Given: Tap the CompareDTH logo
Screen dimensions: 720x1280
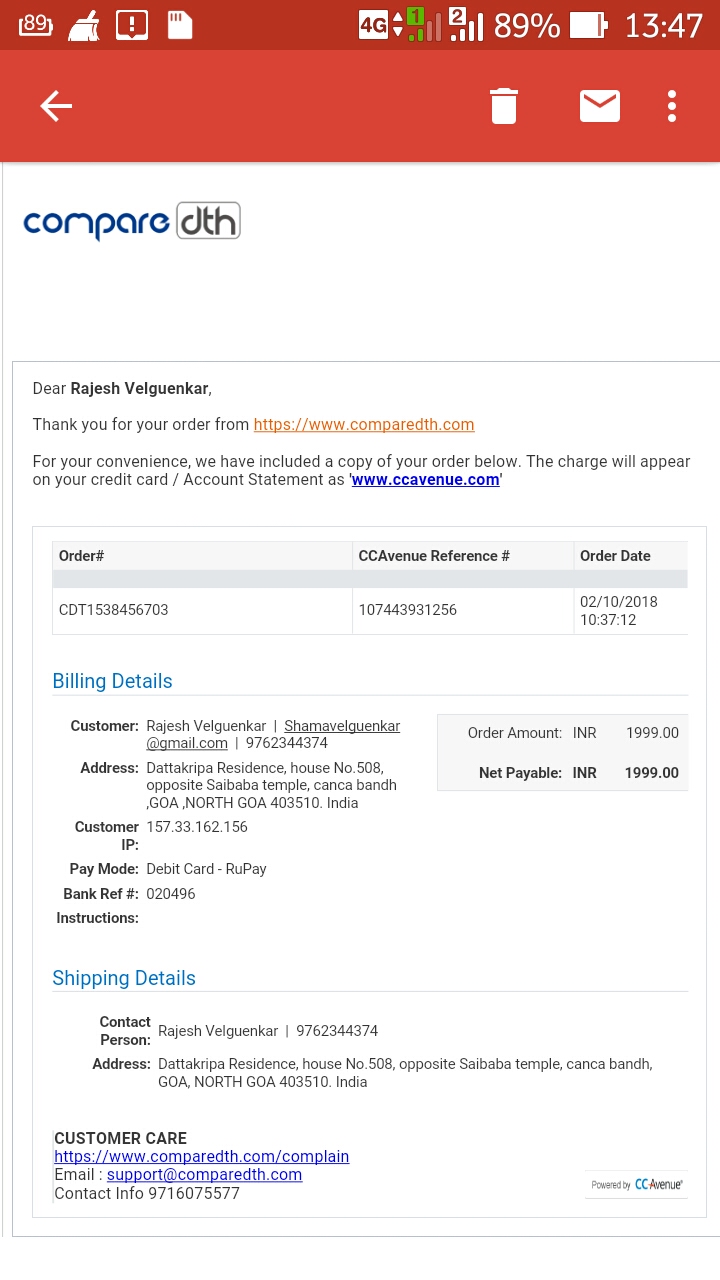Looking at the screenshot, I should [x=132, y=221].
